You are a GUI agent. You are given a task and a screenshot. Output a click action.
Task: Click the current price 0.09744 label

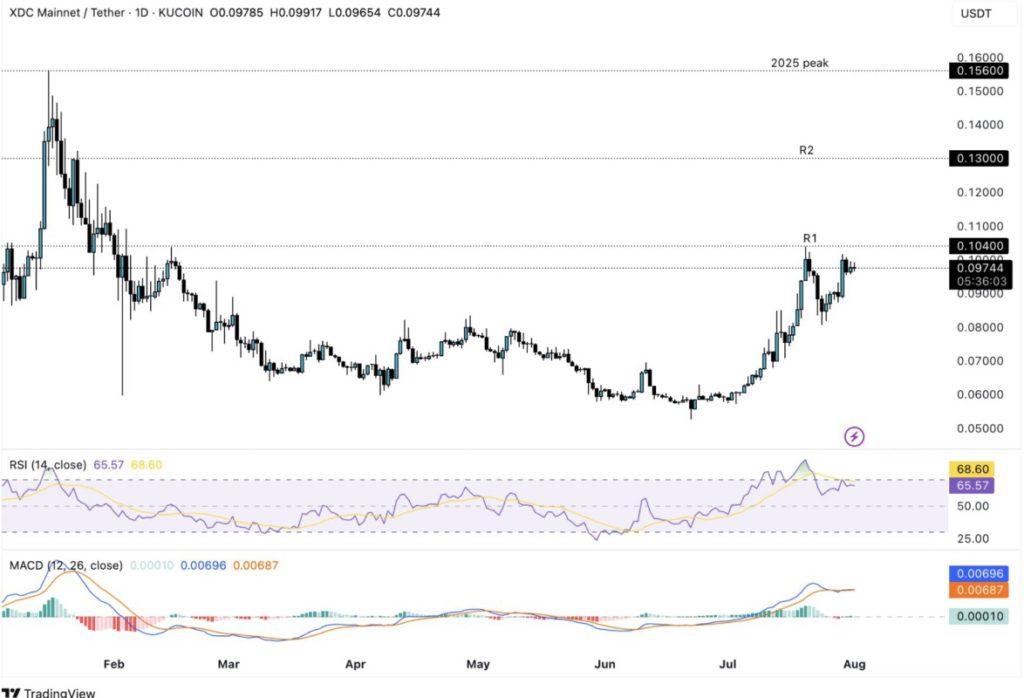pos(979,268)
